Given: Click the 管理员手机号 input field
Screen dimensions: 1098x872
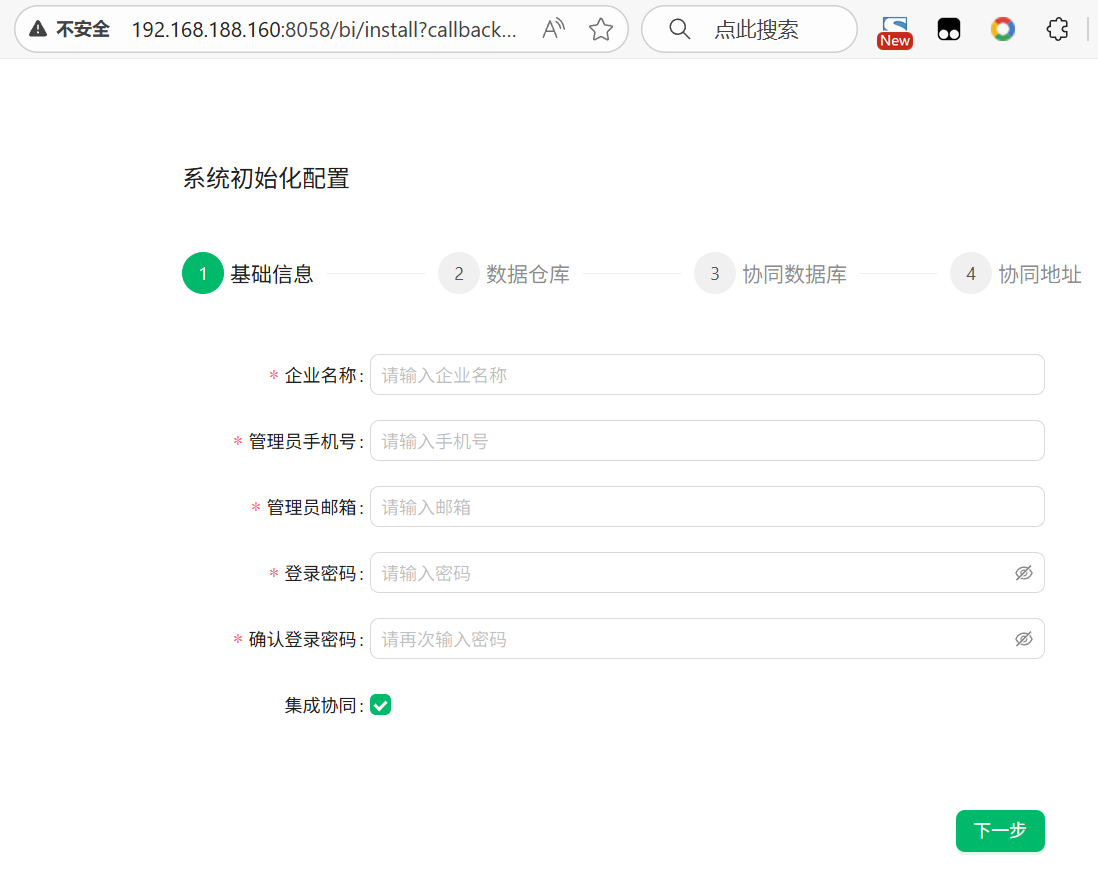Looking at the screenshot, I should pyautogui.click(x=706, y=441).
